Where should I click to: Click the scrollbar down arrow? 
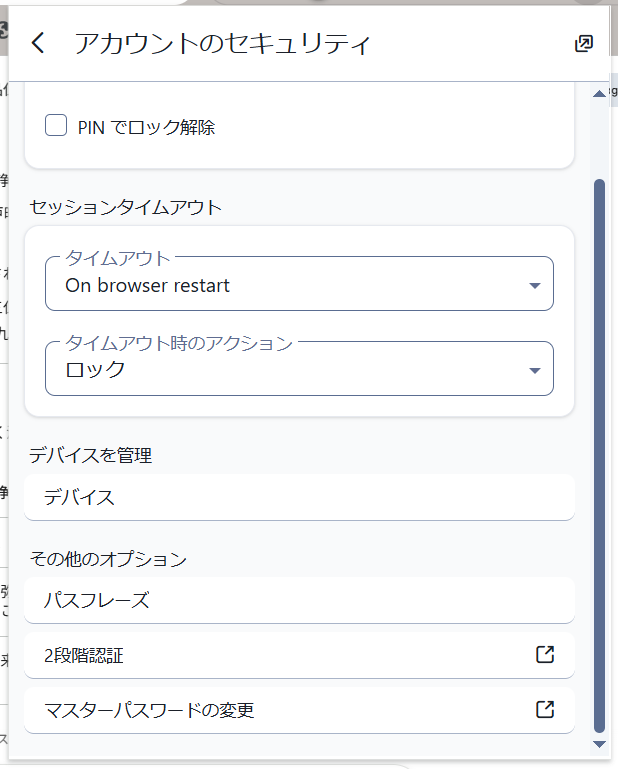pyautogui.click(x=599, y=744)
